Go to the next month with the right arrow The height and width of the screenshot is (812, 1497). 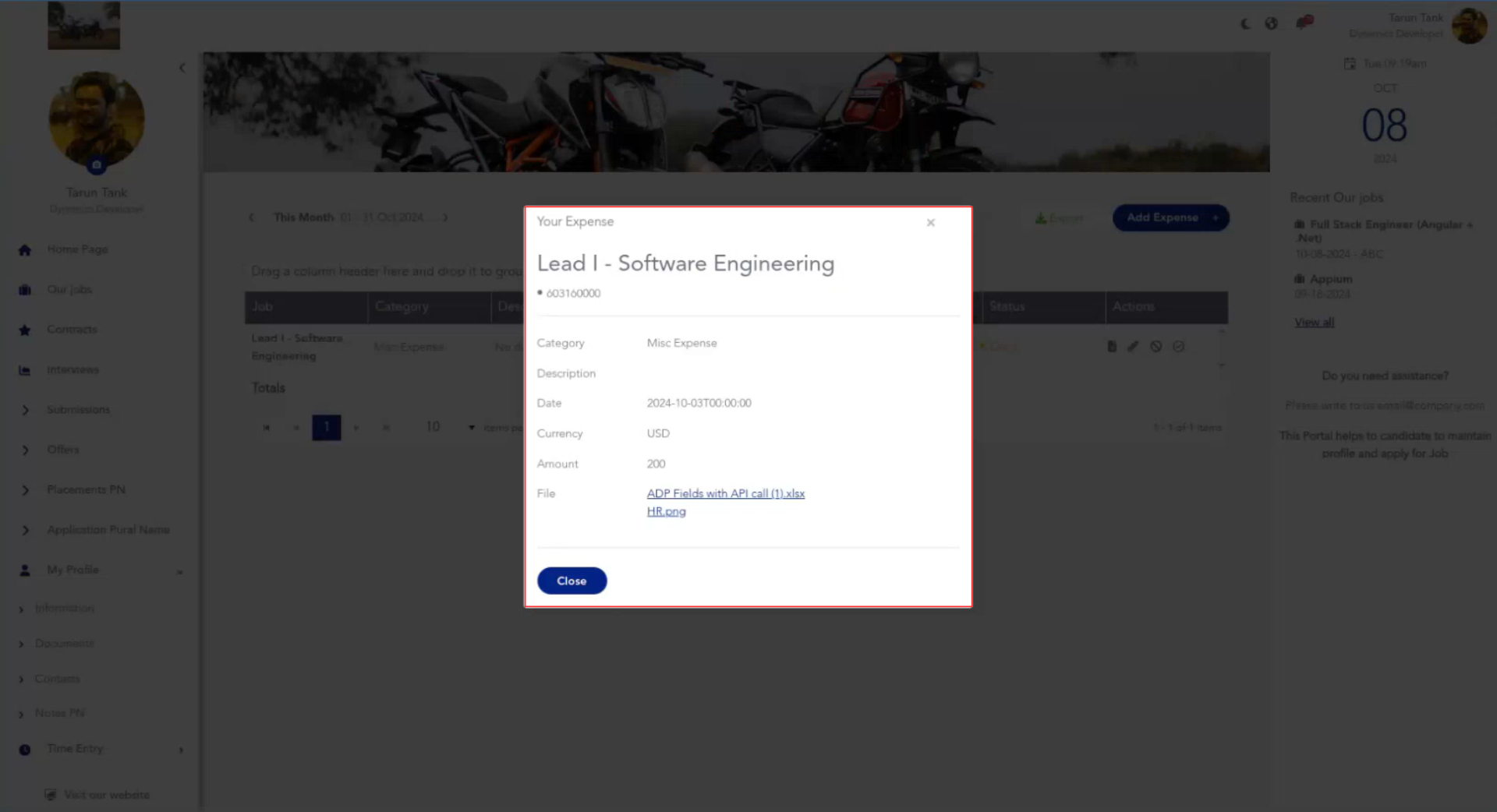point(445,217)
